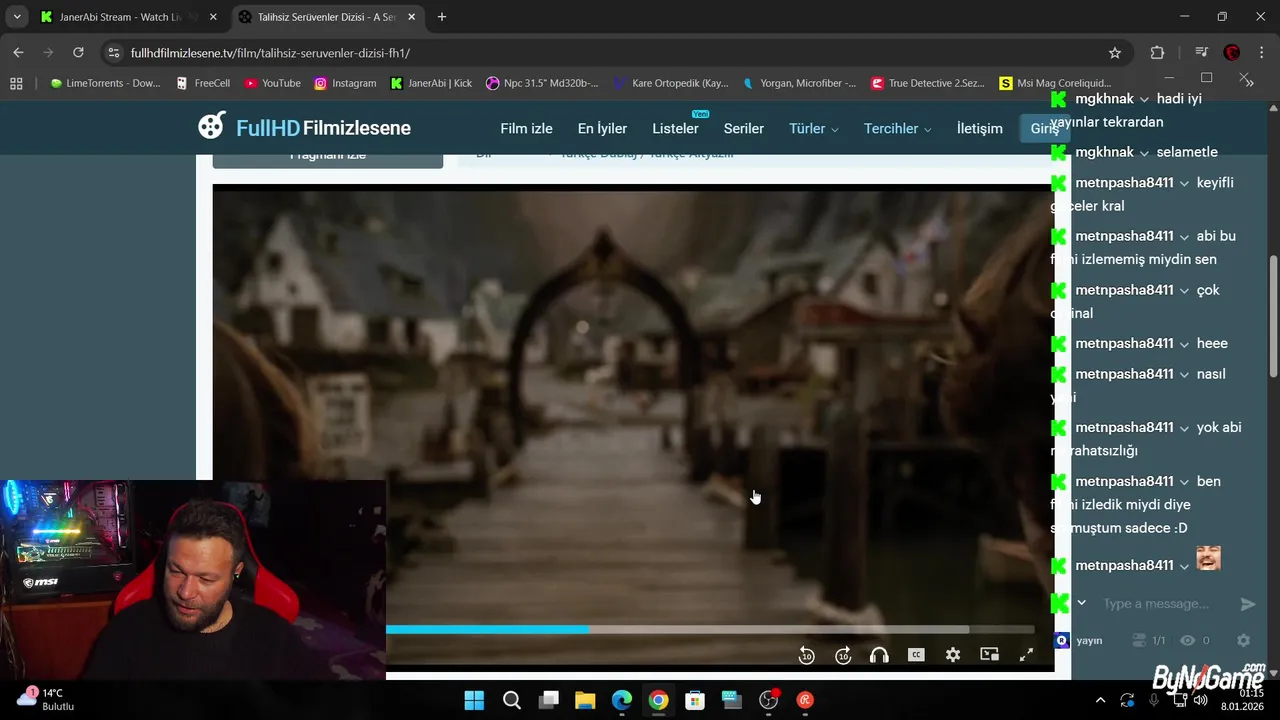Image resolution: width=1280 pixels, height=720 pixels.
Task: Open the tab search dropdown arrow
Action: click(17, 17)
